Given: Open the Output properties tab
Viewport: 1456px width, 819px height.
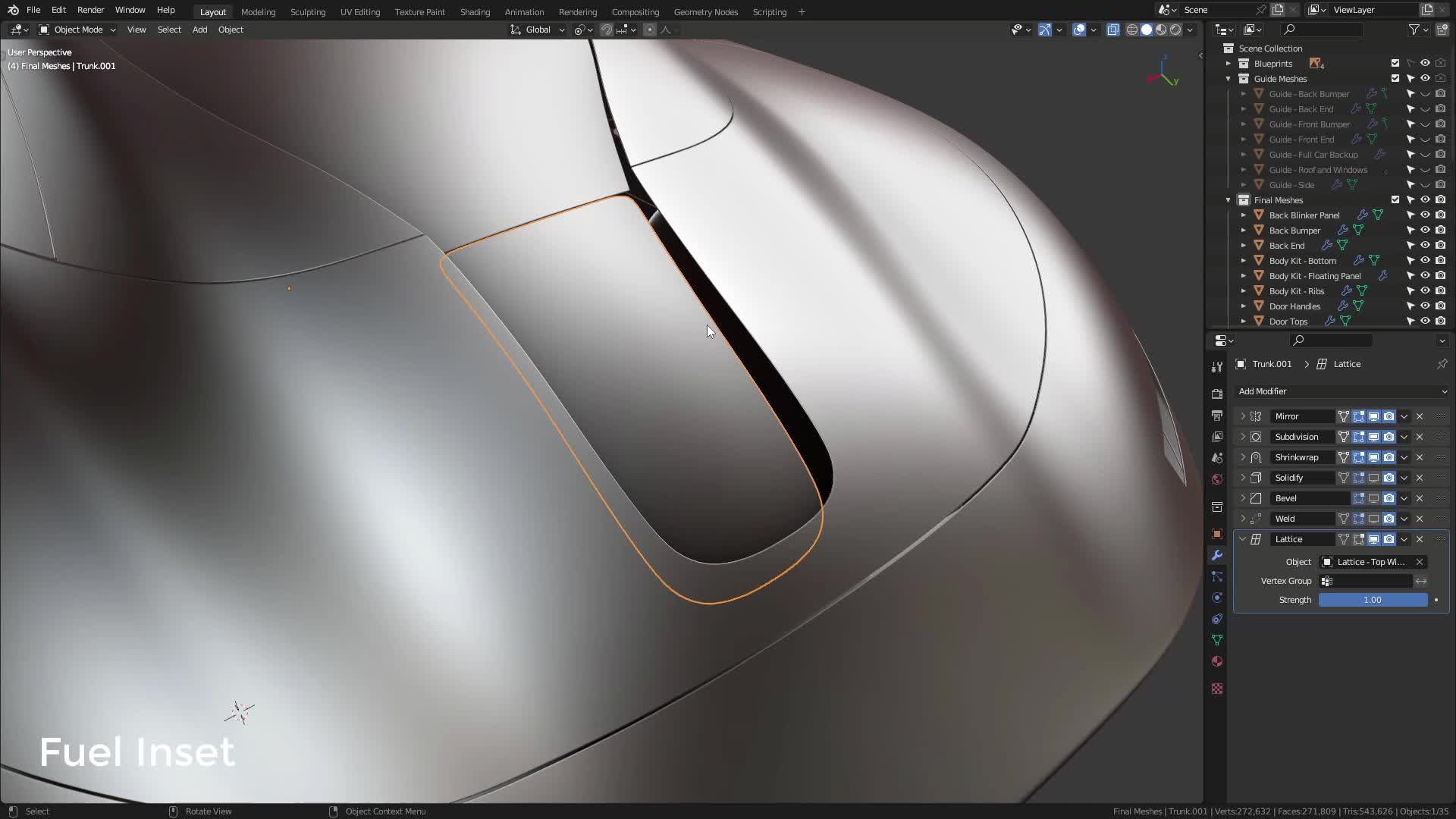Looking at the screenshot, I should pyautogui.click(x=1217, y=416).
